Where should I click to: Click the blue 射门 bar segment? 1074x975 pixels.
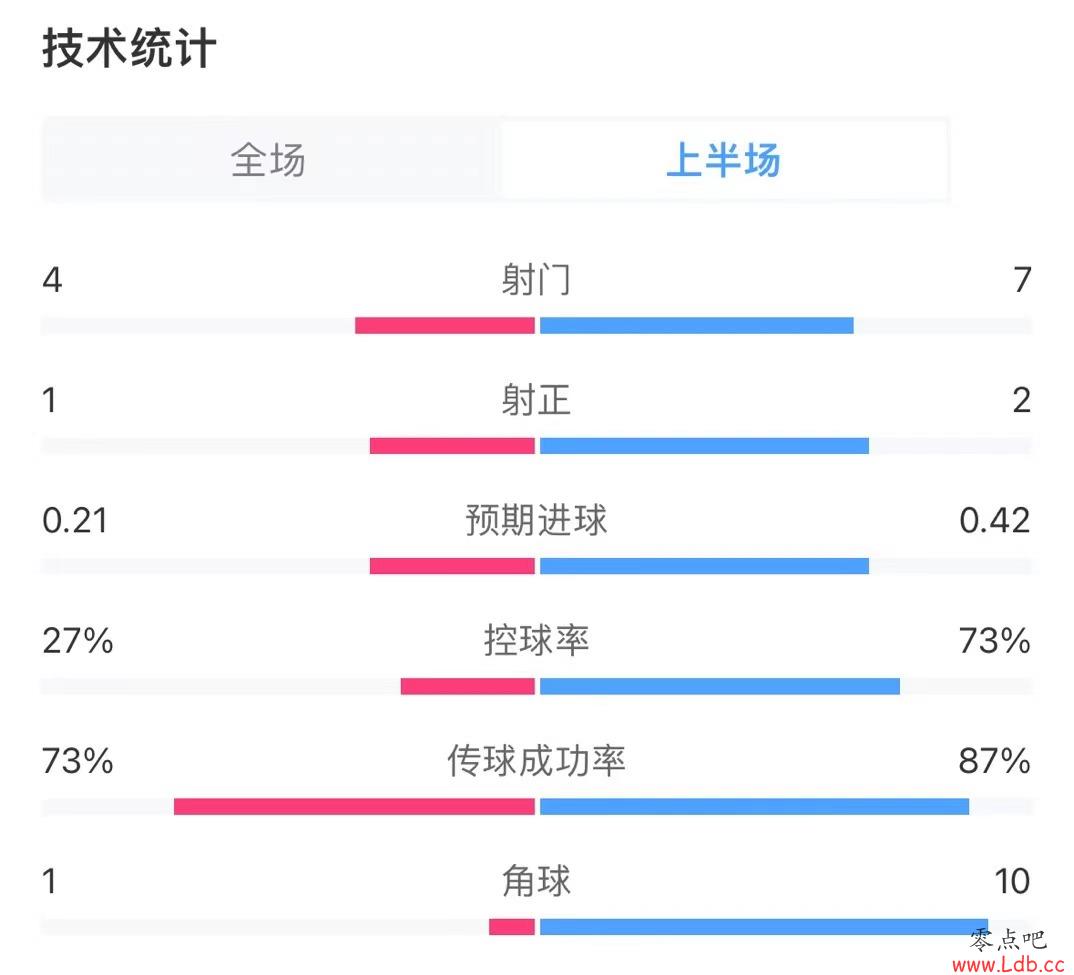(x=697, y=325)
